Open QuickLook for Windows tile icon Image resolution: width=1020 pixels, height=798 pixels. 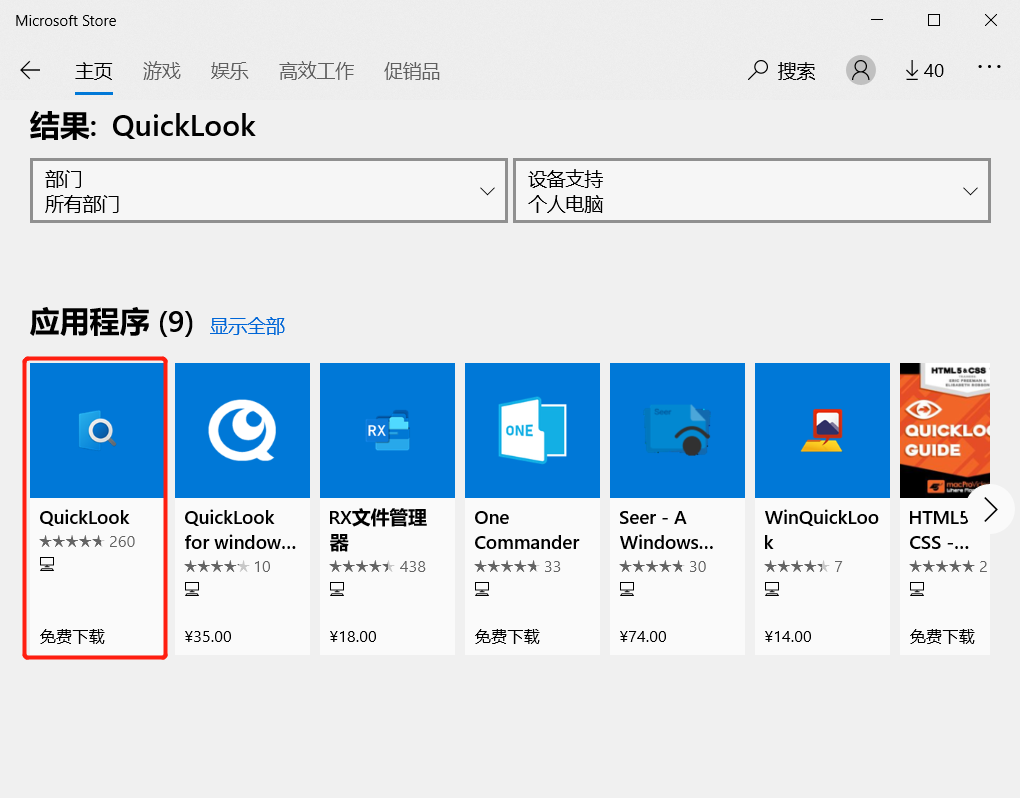pyautogui.click(x=242, y=431)
